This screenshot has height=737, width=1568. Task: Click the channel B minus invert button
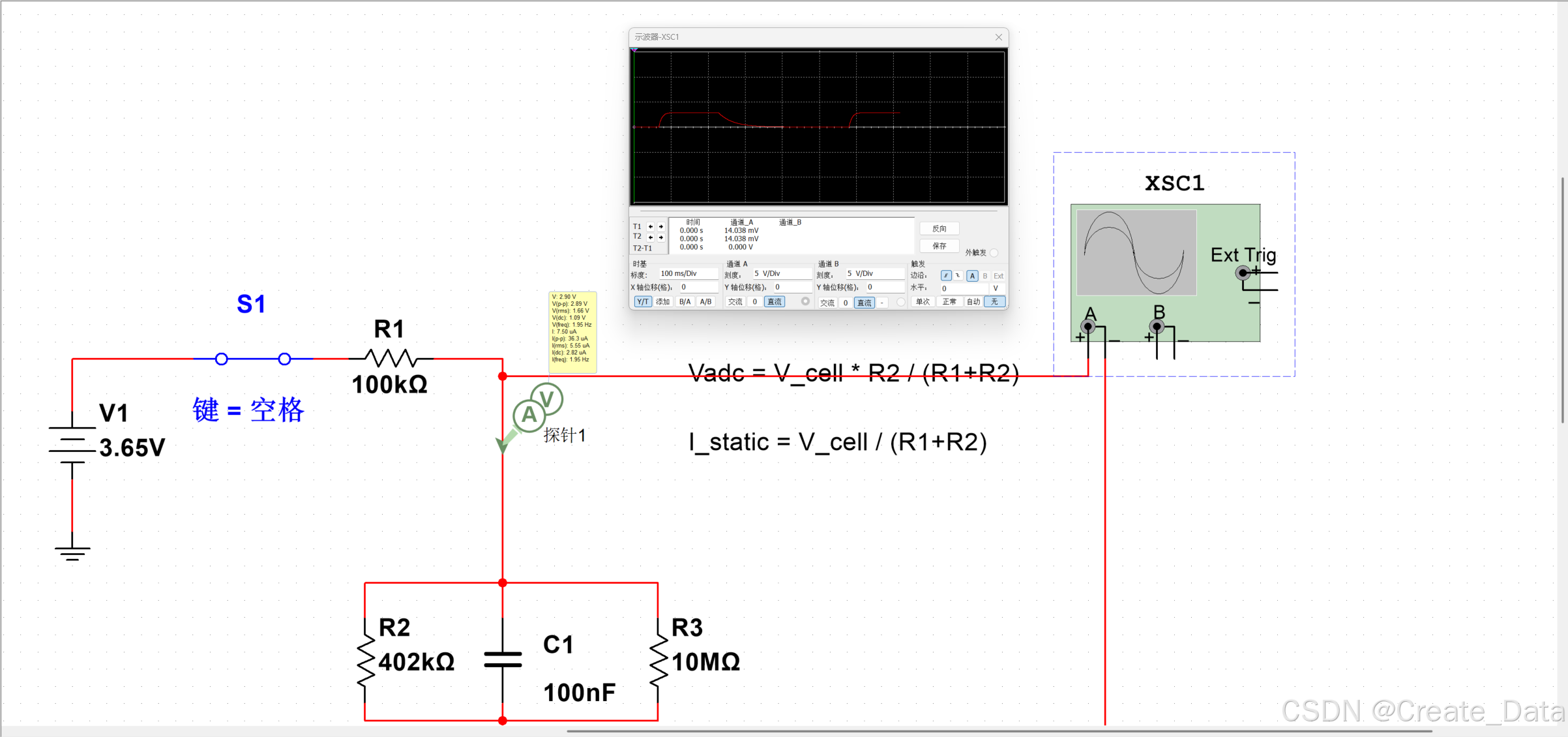882,303
